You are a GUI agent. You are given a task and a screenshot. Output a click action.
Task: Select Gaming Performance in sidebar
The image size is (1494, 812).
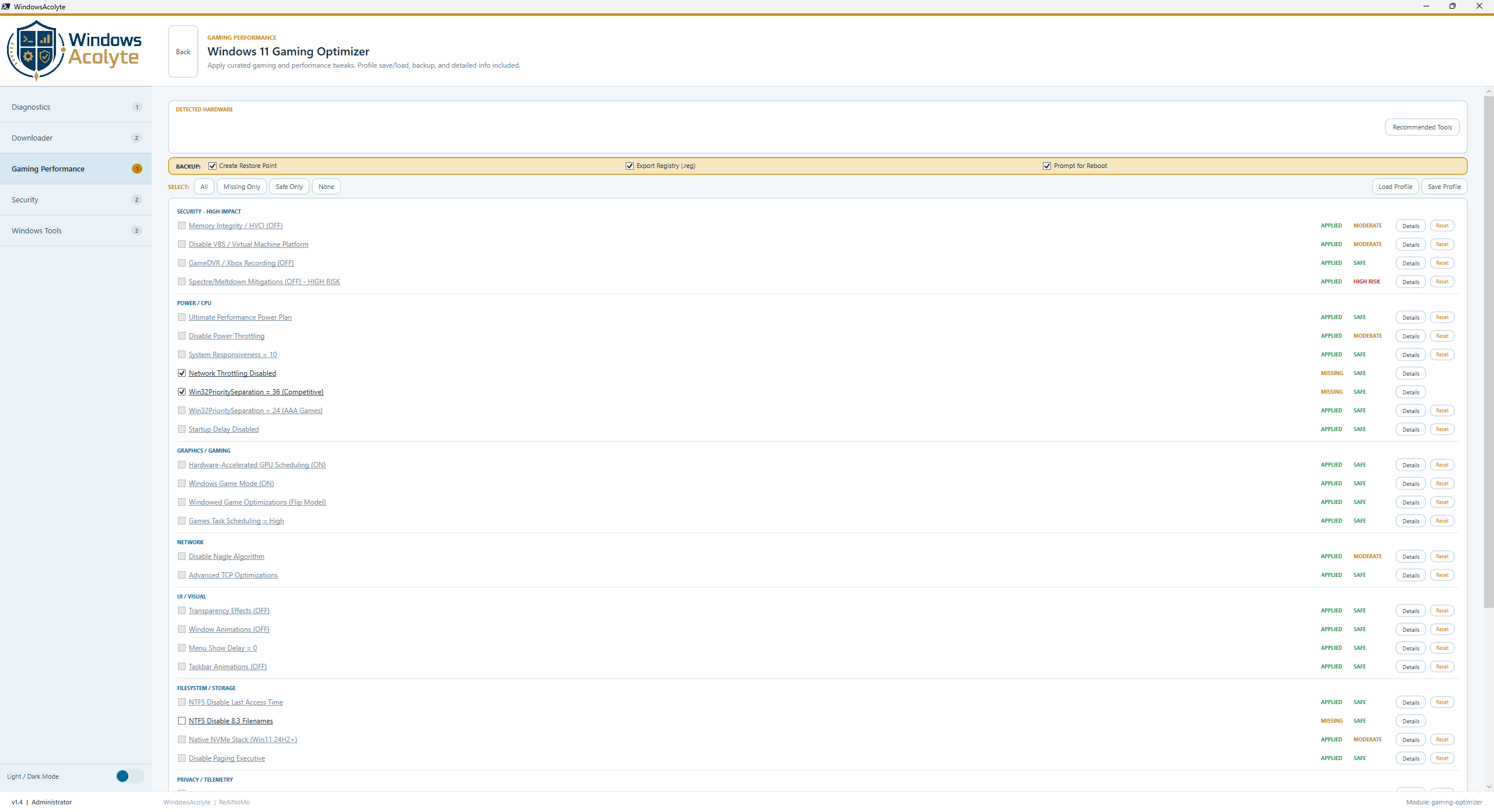tap(76, 169)
